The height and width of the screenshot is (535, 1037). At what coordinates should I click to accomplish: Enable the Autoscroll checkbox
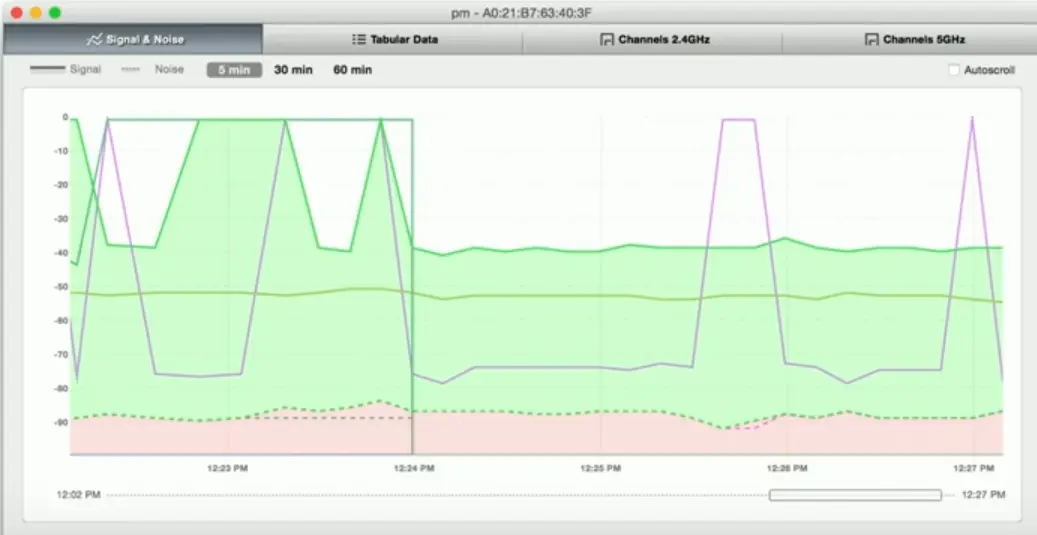(x=954, y=70)
